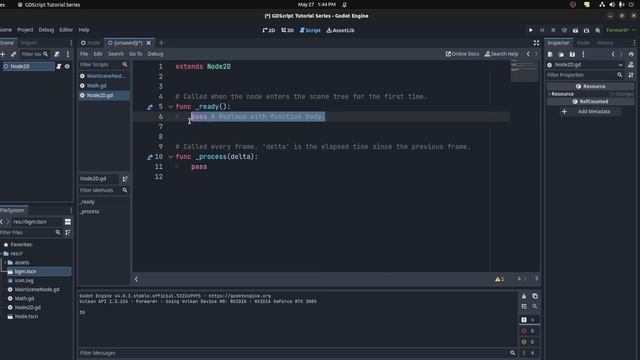Copy the output log selection

tap(535, 296)
